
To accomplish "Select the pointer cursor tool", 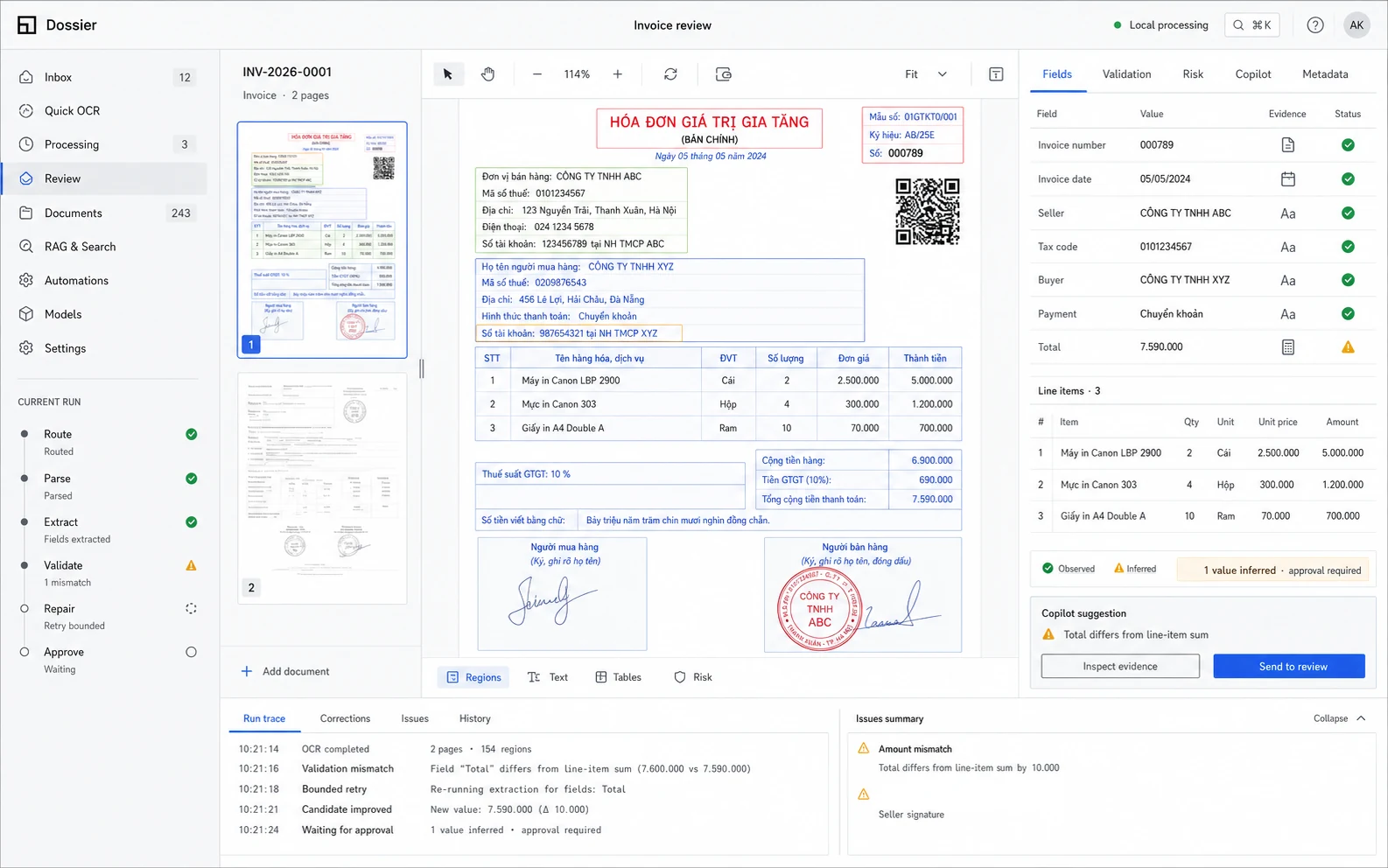I will 448,74.
